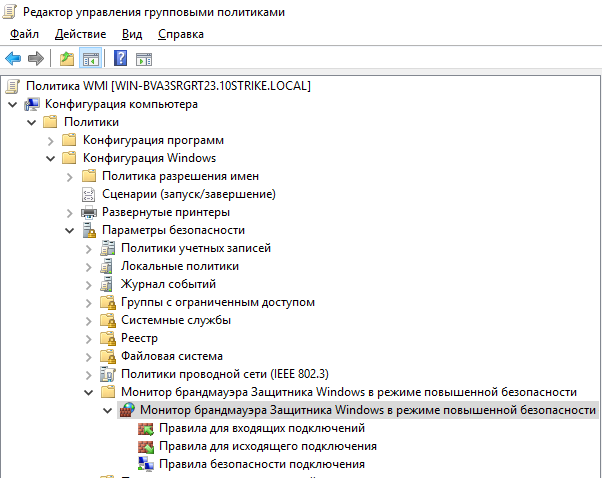Click the Политики folder icon
The image size is (602, 478).
(50, 122)
